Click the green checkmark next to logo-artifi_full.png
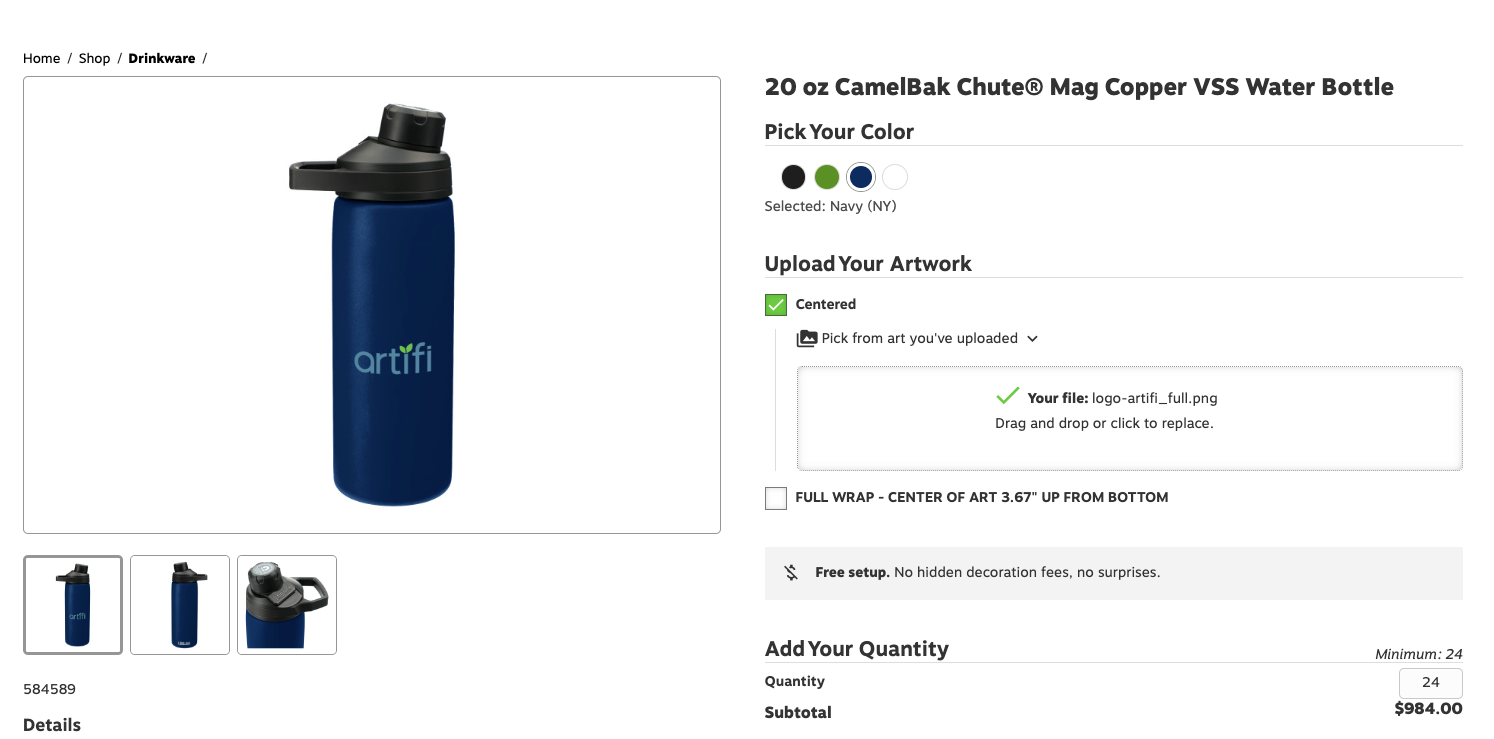This screenshot has height=739, width=1494. [1010, 395]
